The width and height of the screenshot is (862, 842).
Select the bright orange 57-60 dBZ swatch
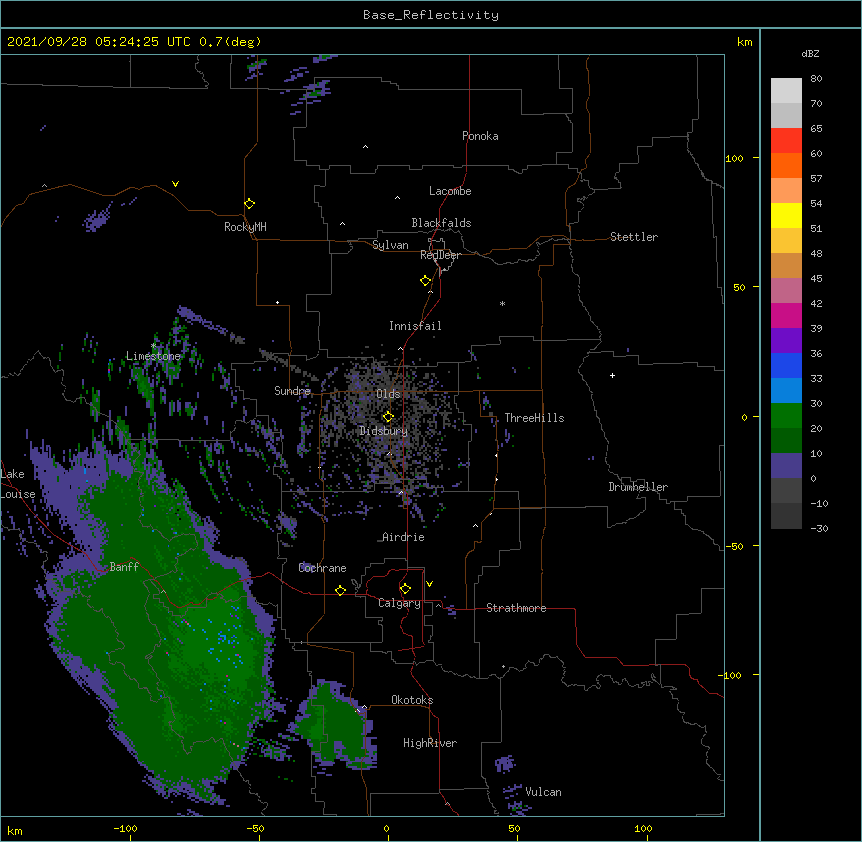[786, 165]
